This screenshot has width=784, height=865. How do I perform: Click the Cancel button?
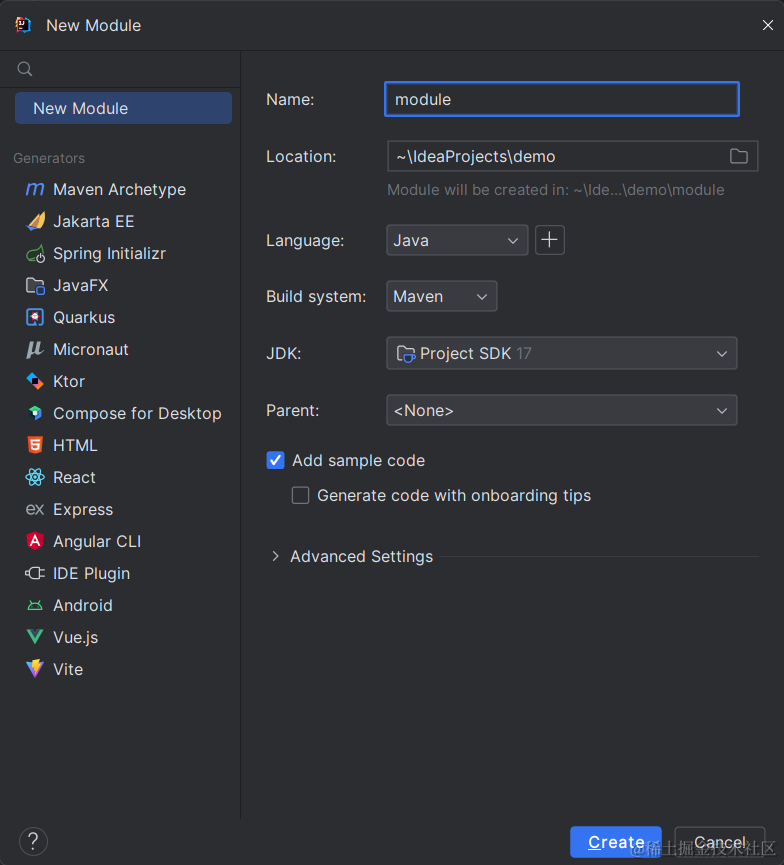pos(719,842)
